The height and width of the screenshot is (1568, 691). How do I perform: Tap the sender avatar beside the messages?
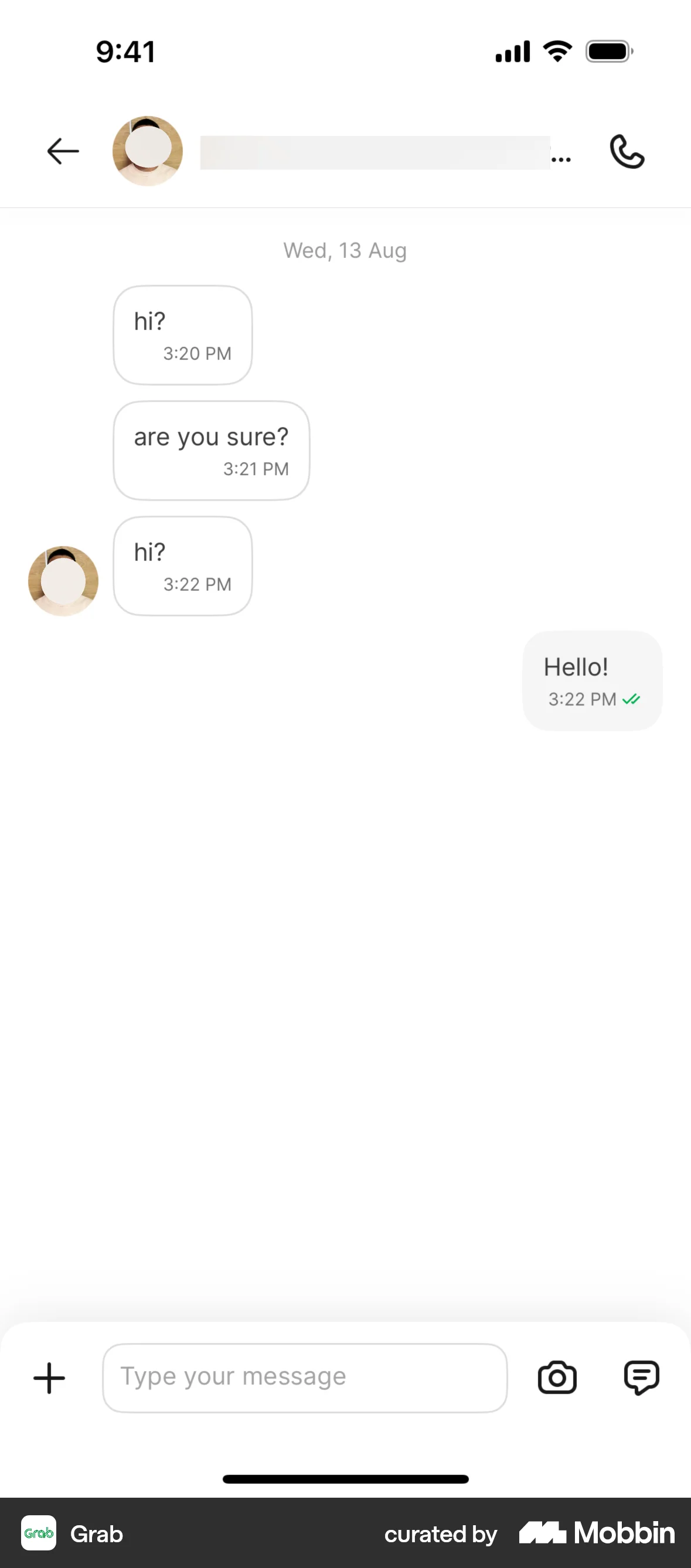(63, 581)
